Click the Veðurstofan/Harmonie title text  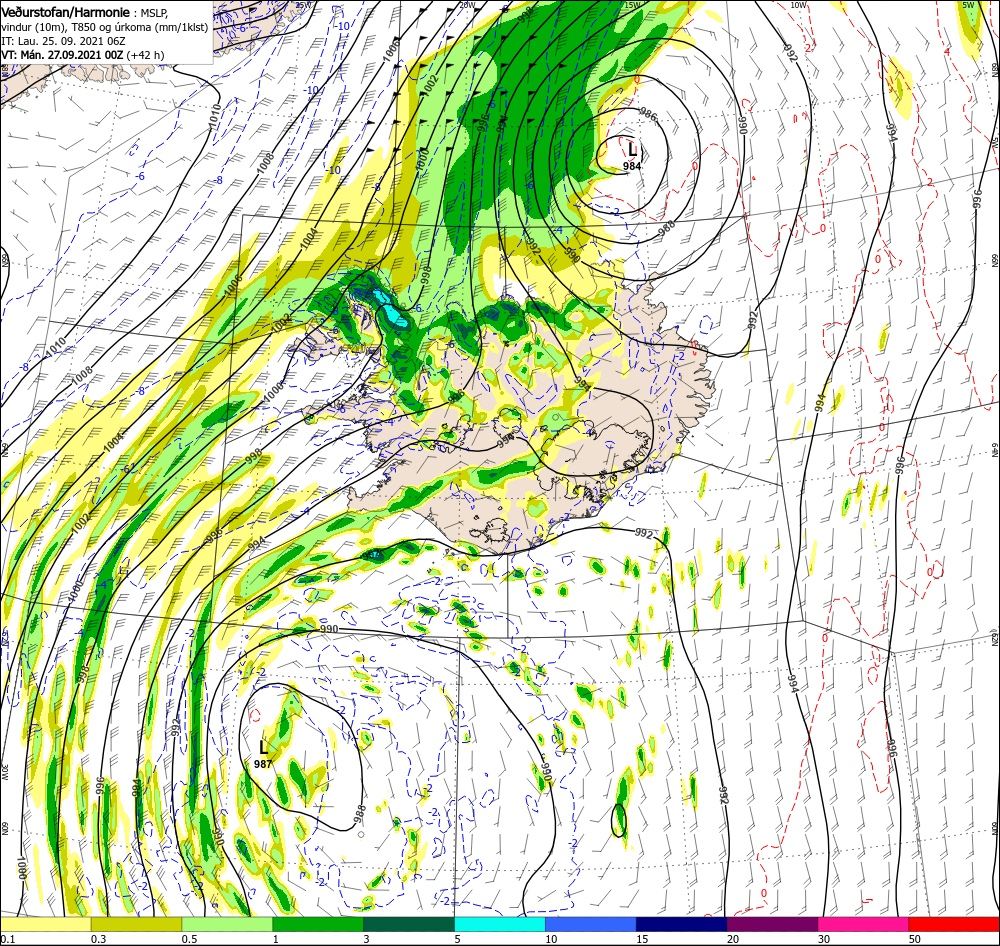pos(66,12)
